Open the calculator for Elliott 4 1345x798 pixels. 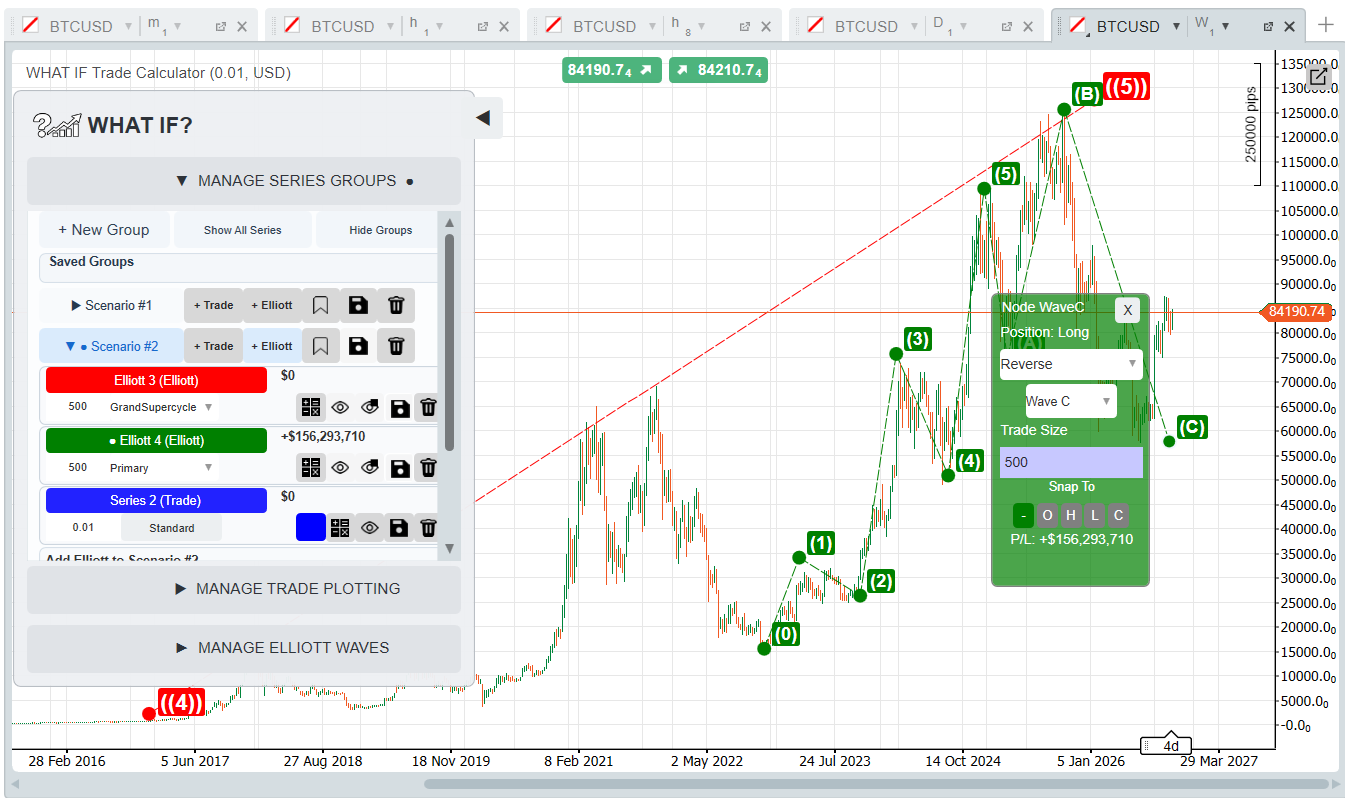coord(311,467)
